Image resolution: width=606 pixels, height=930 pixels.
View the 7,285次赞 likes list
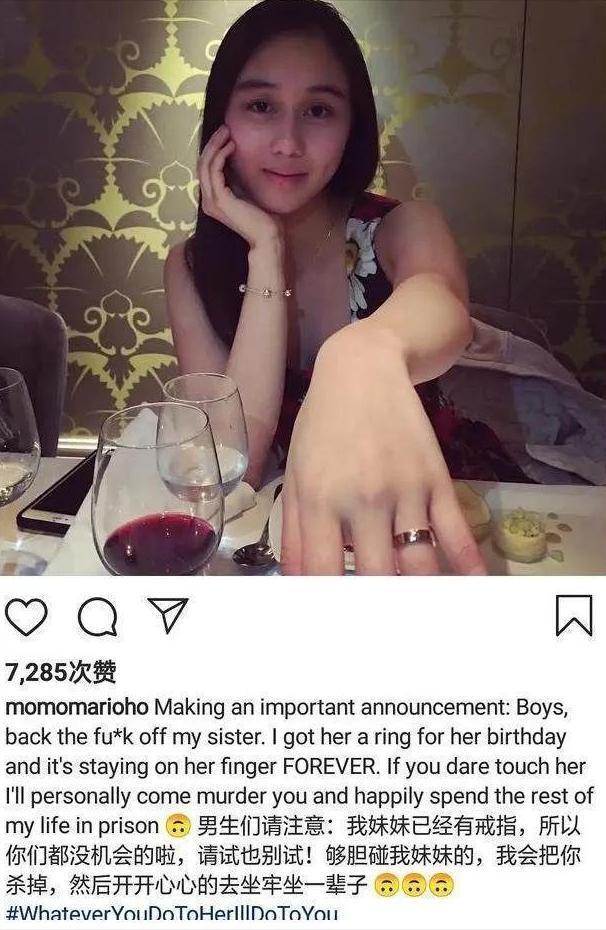click(60, 670)
